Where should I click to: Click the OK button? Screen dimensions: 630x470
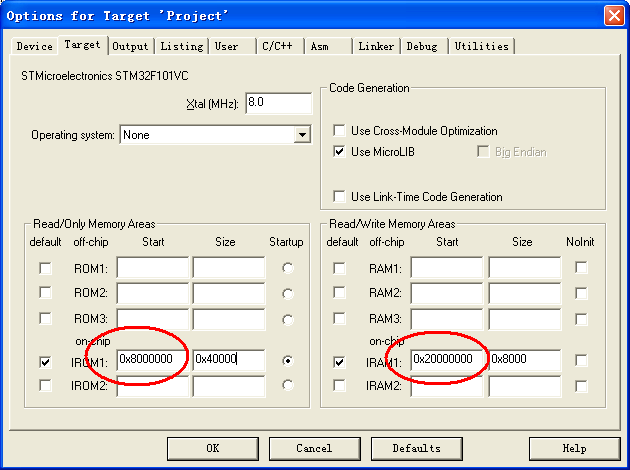[x=212, y=448]
